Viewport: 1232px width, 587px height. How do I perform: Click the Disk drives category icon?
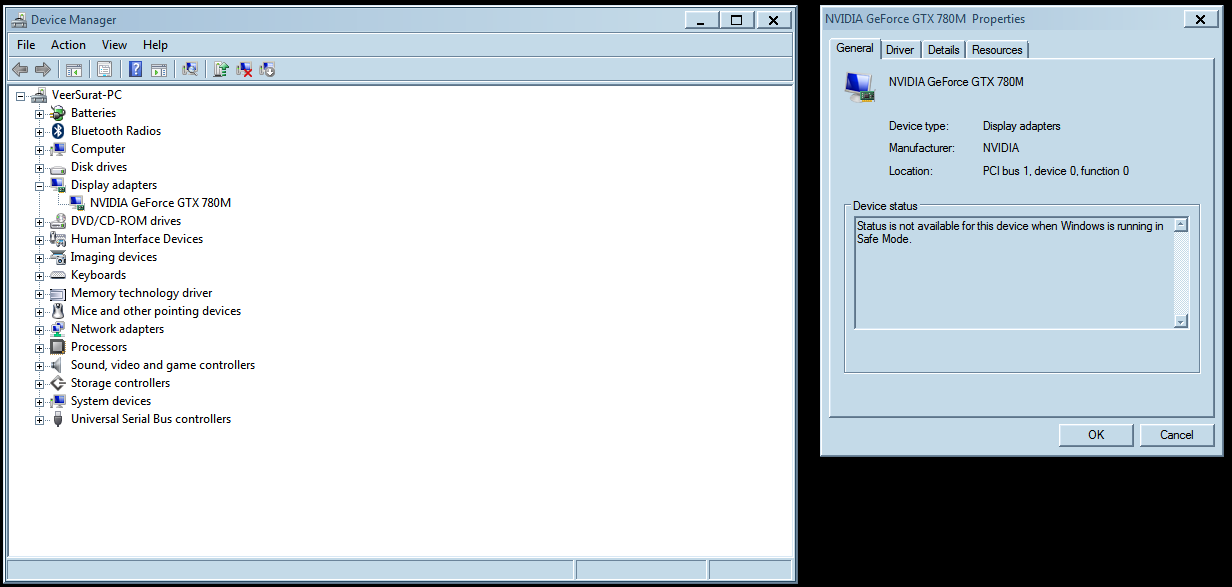(58, 167)
